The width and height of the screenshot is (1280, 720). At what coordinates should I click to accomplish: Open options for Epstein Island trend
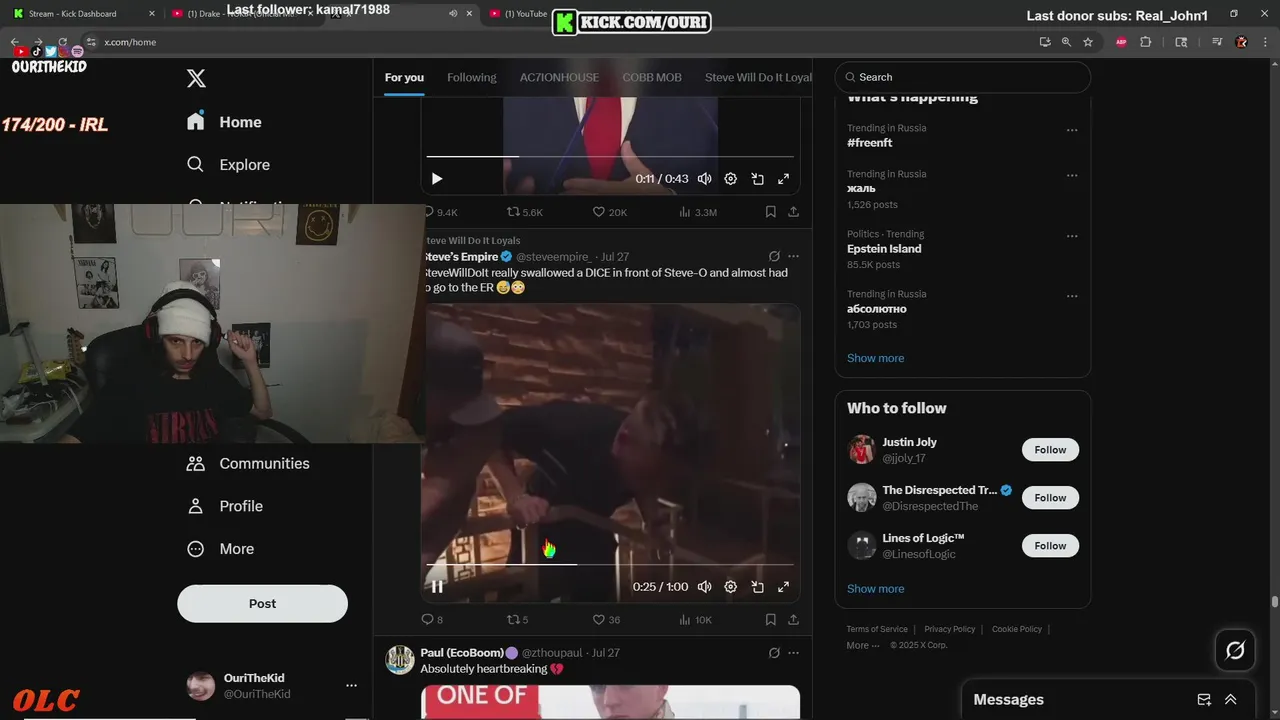(1072, 236)
